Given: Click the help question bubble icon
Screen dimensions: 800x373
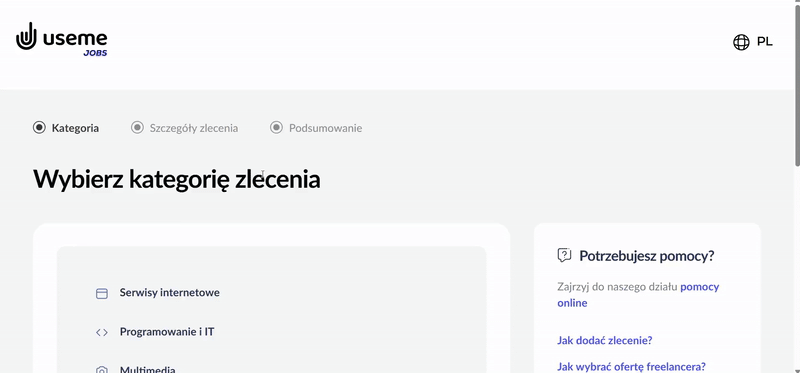Looking at the screenshot, I should [564, 255].
